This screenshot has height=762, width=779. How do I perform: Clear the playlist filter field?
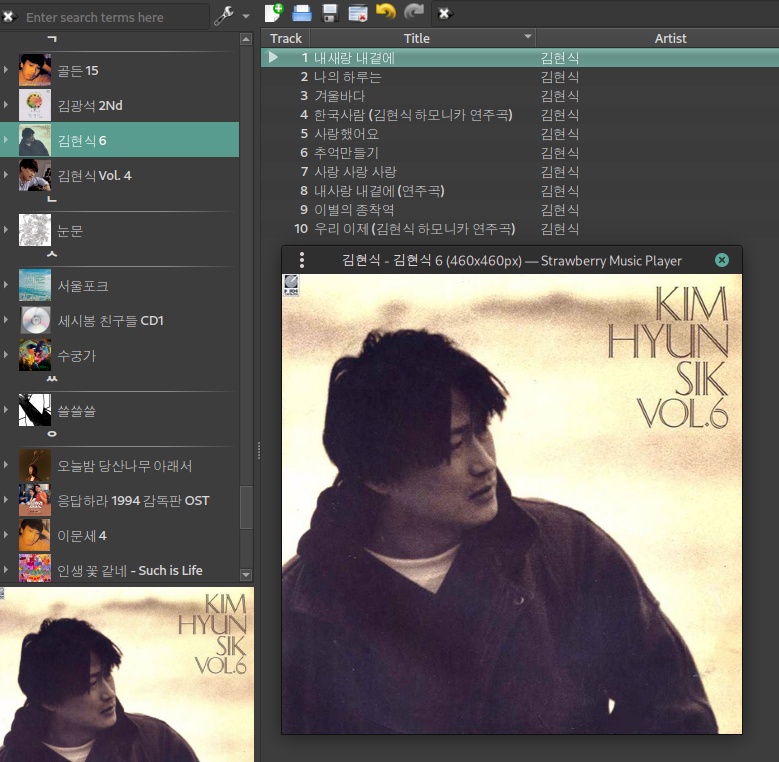coord(444,13)
